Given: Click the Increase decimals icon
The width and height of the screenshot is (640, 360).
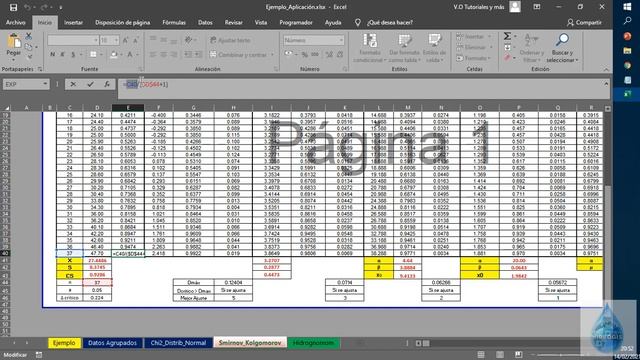Looking at the screenshot, I should click(329, 54).
